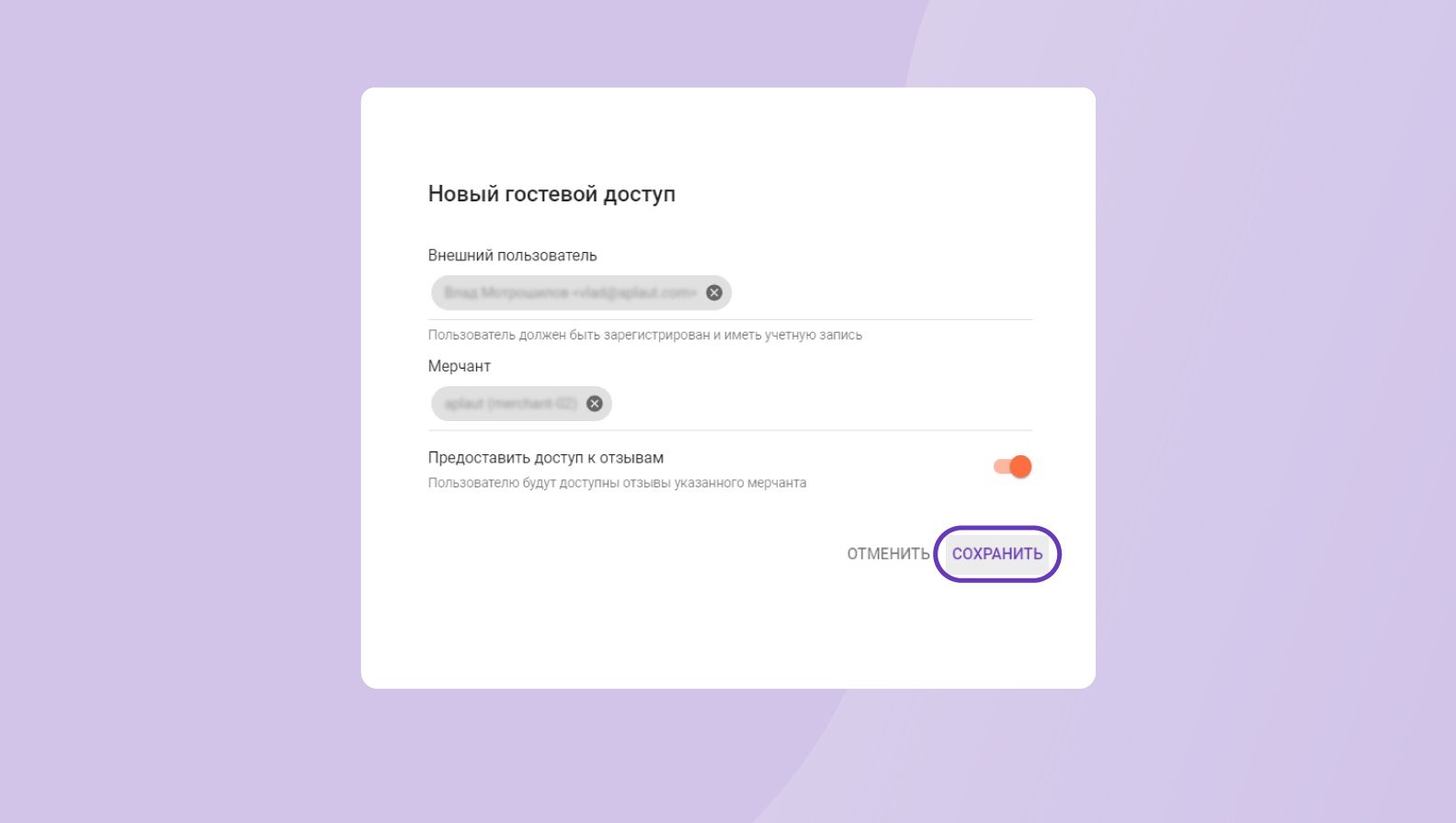Disable the review access toggle switch

coord(1012,467)
